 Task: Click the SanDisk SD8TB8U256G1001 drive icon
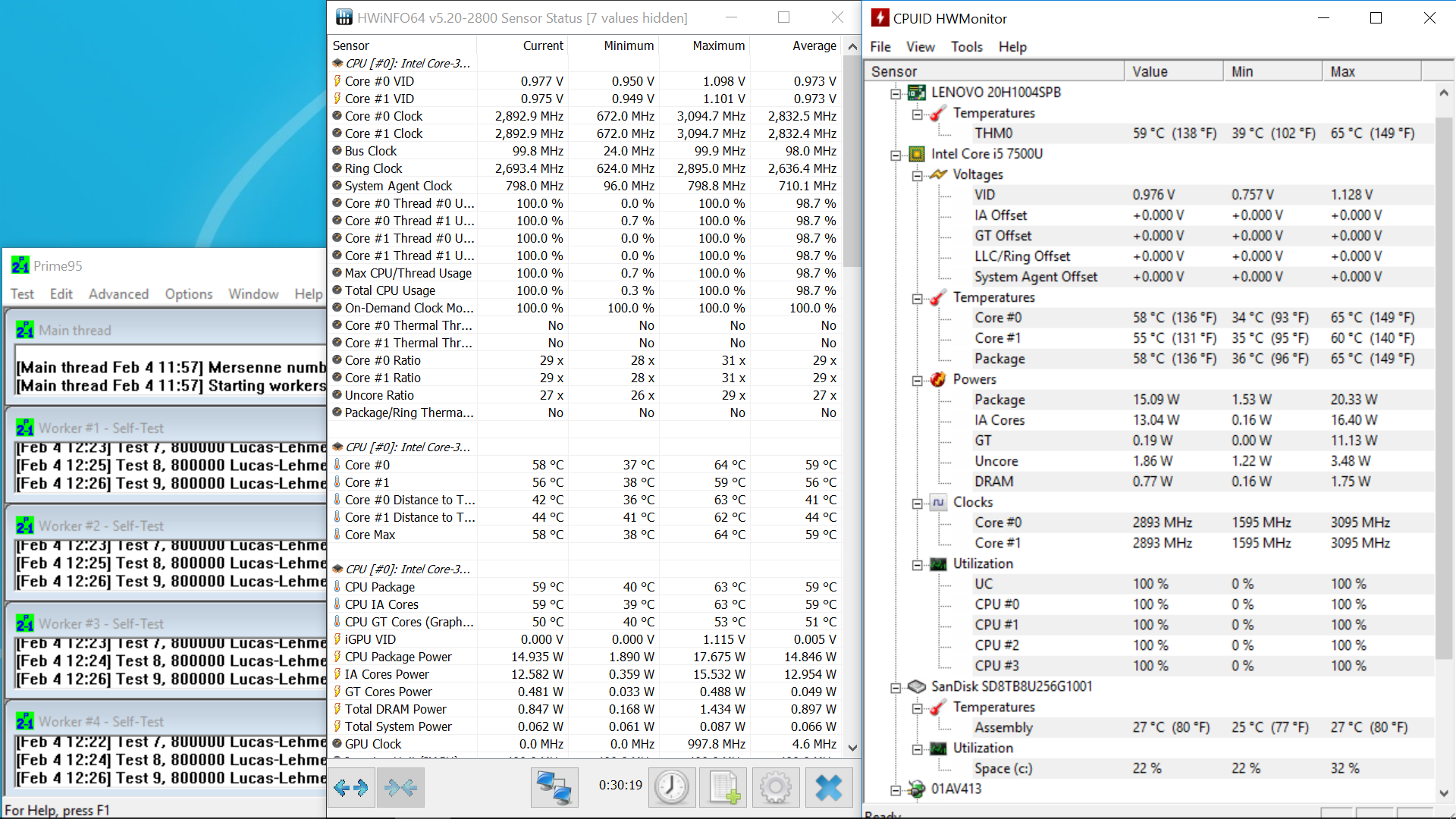(x=916, y=686)
